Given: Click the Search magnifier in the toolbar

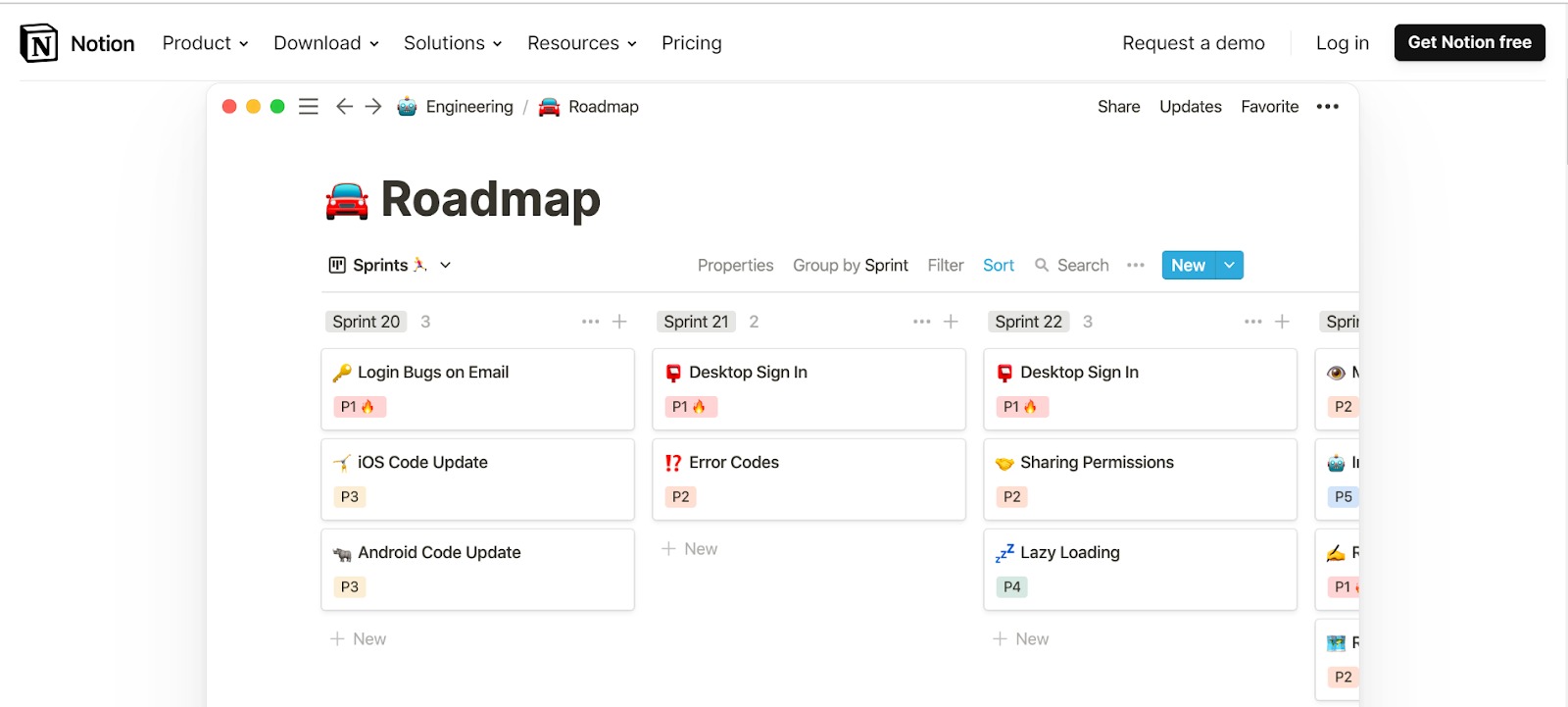Looking at the screenshot, I should click(x=1042, y=266).
